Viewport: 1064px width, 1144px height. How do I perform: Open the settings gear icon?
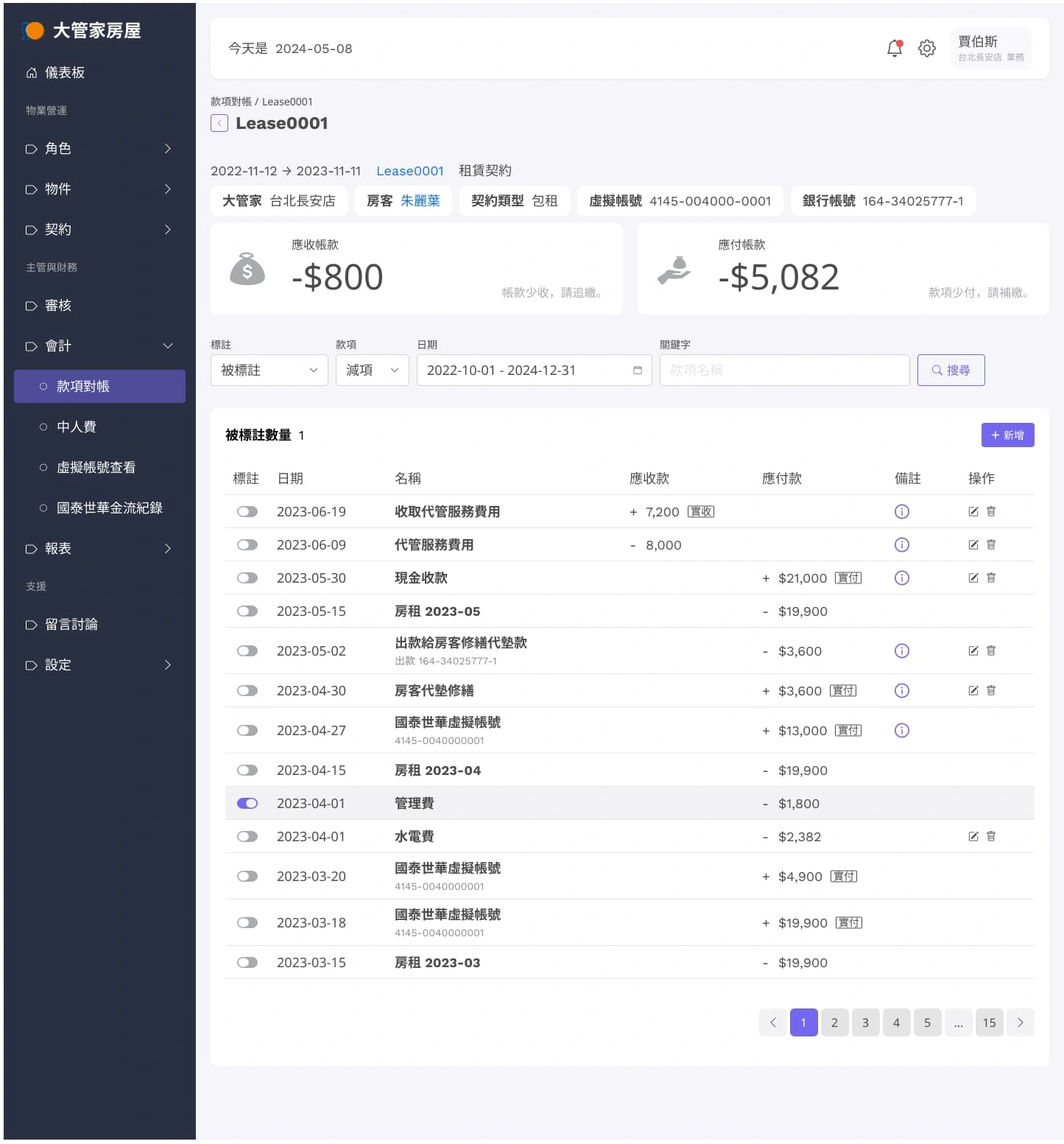927,48
